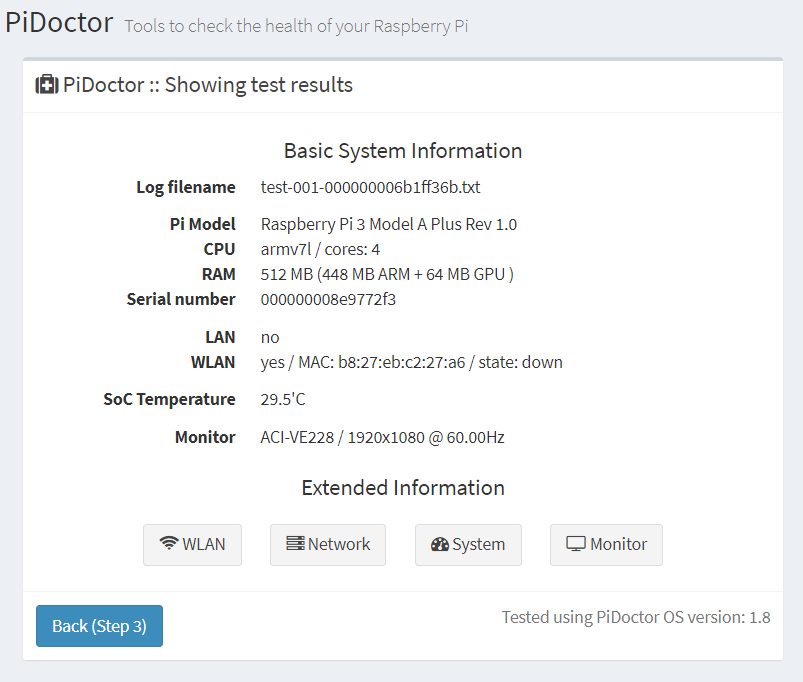Viewport: 803px width, 682px height.
Task: Open the WLAN extended information
Action: [x=192, y=544]
